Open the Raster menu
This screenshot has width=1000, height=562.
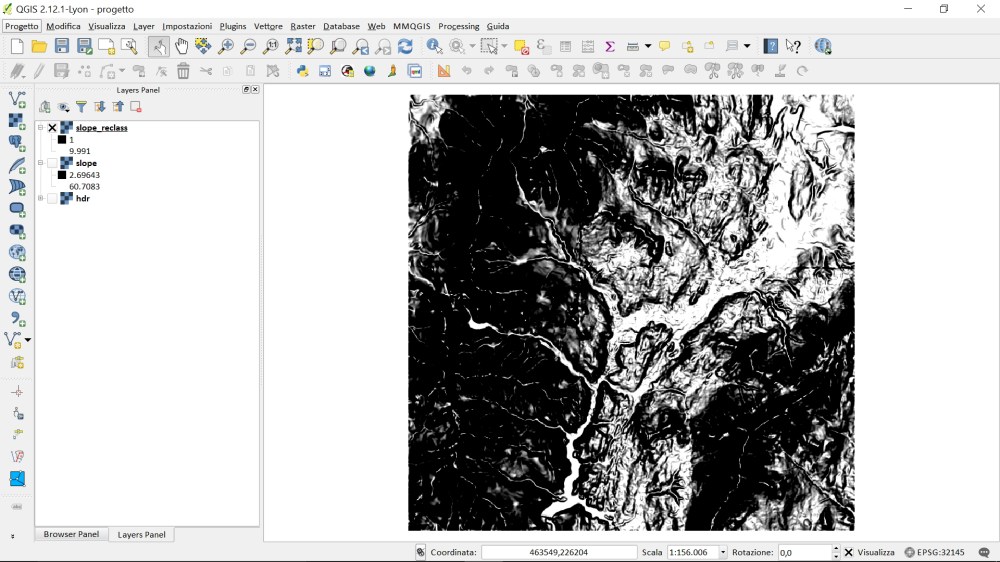point(302,26)
